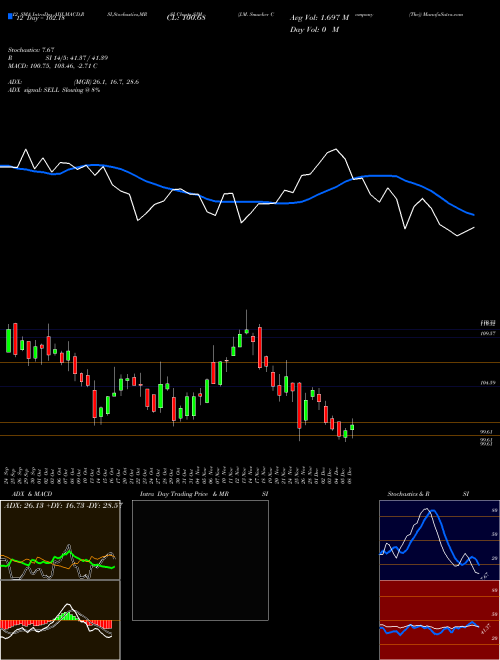The image size is (500, 660).
Task: Open the red RSI mini chart
Action: point(439,620)
